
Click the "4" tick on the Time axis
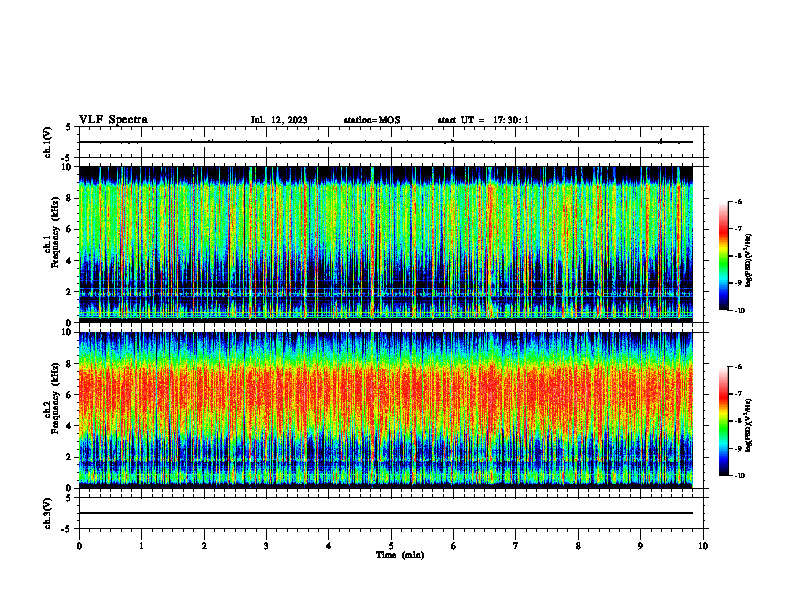[x=329, y=546]
